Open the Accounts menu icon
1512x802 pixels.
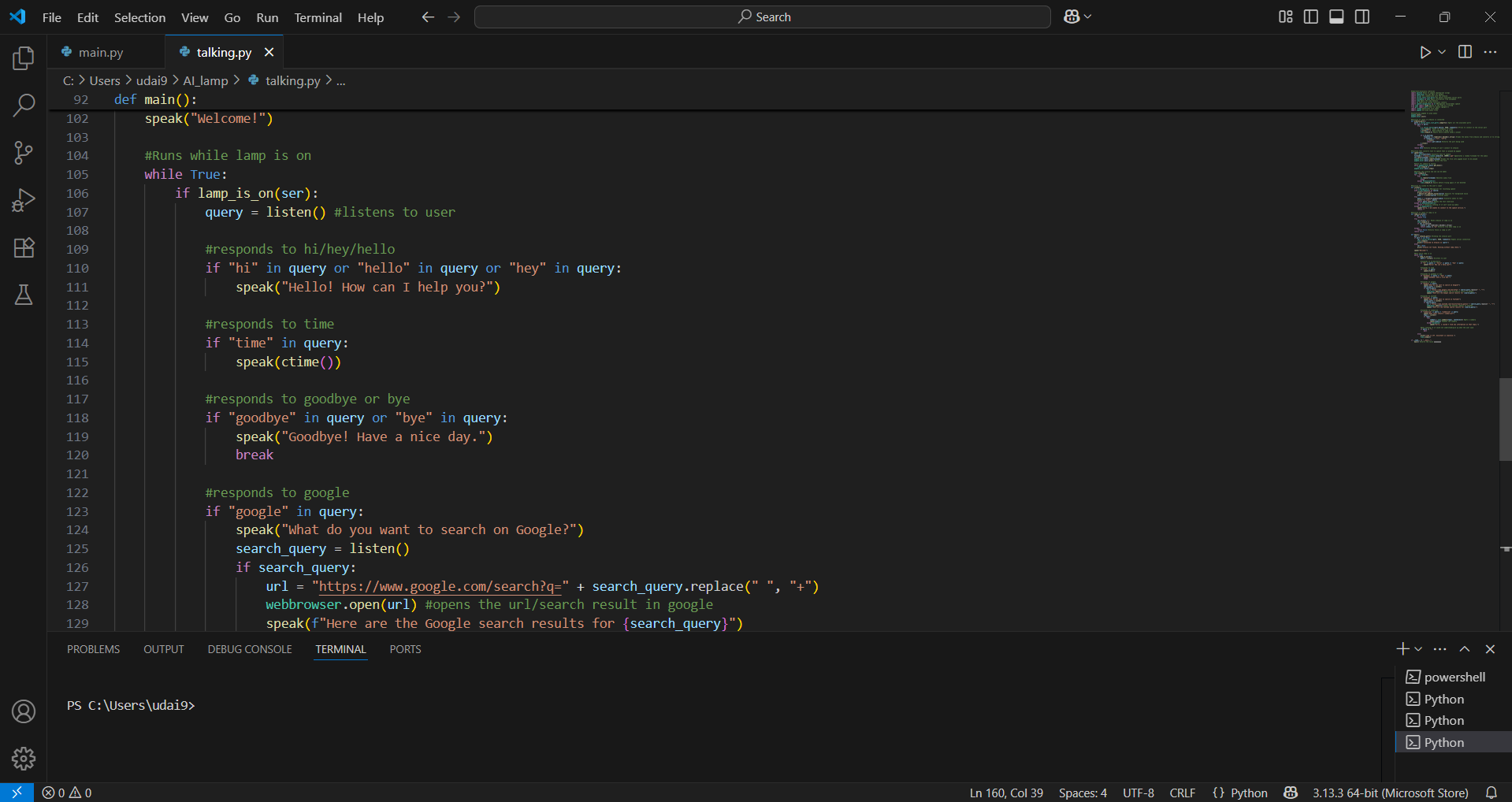(x=24, y=711)
